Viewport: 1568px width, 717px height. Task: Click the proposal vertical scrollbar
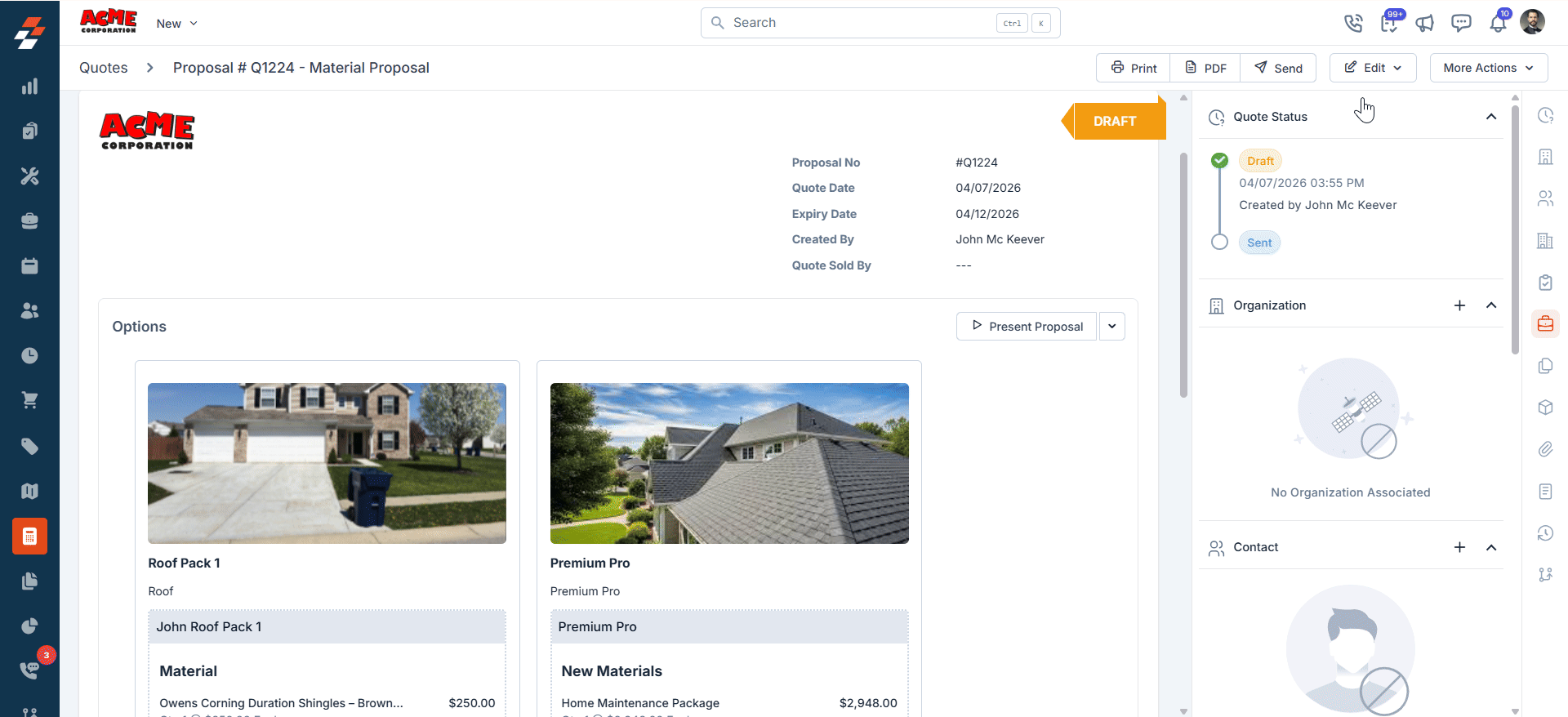tap(1183, 275)
